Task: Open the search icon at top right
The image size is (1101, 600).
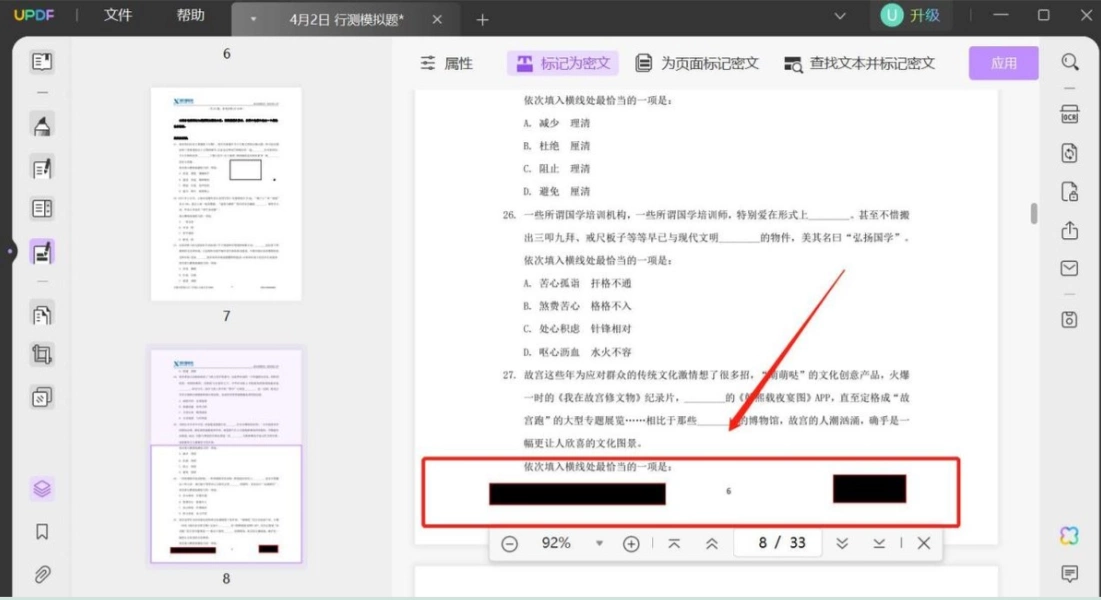Action: click(1069, 63)
